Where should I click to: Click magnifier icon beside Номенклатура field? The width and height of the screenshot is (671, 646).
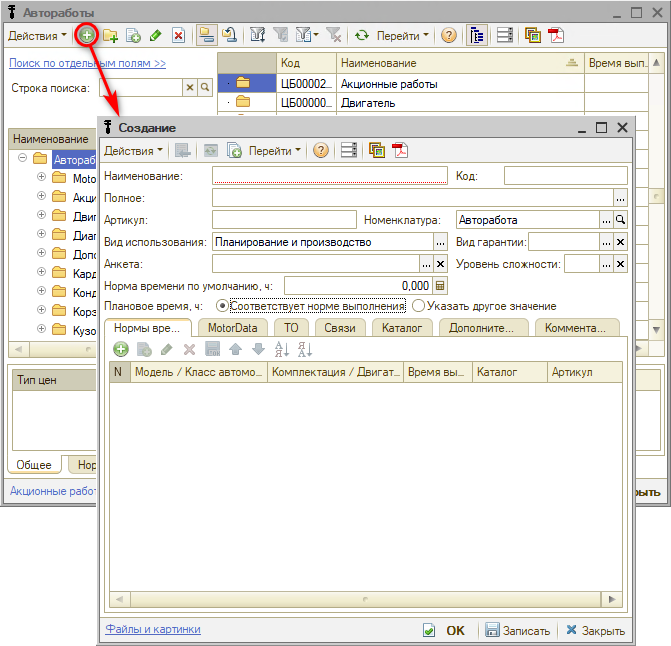pos(620,219)
